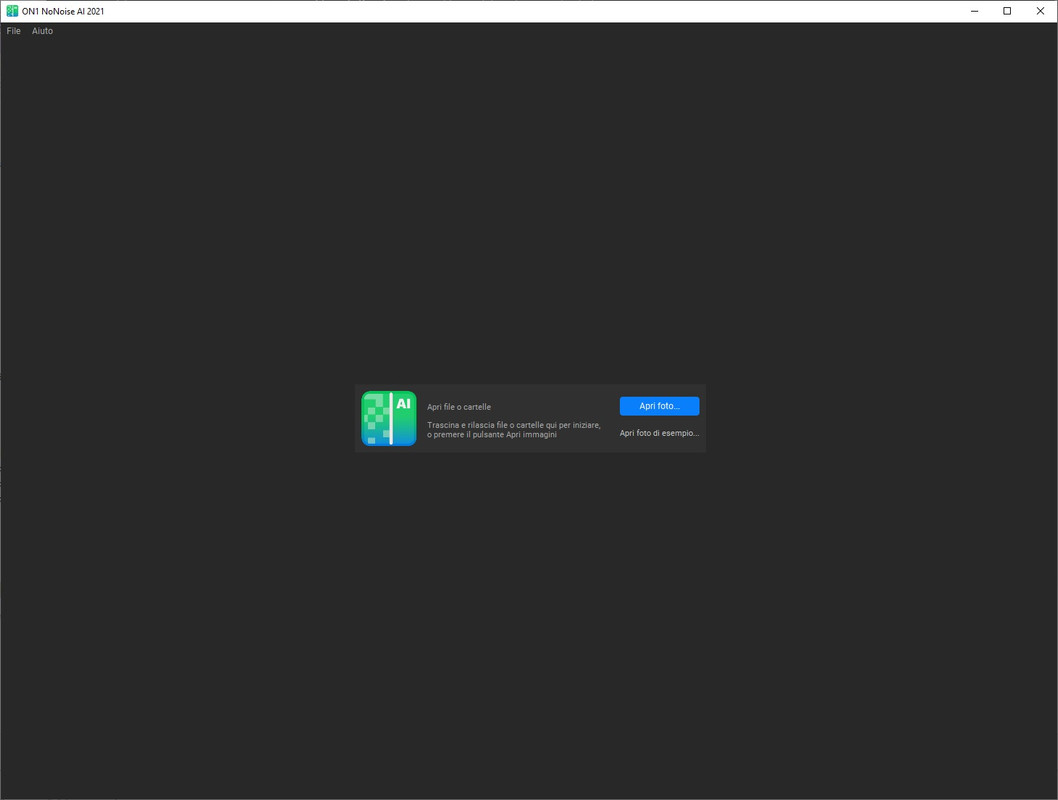Maximize the ON1 NoNoise window
The width and height of the screenshot is (1058, 800).
coord(1007,11)
